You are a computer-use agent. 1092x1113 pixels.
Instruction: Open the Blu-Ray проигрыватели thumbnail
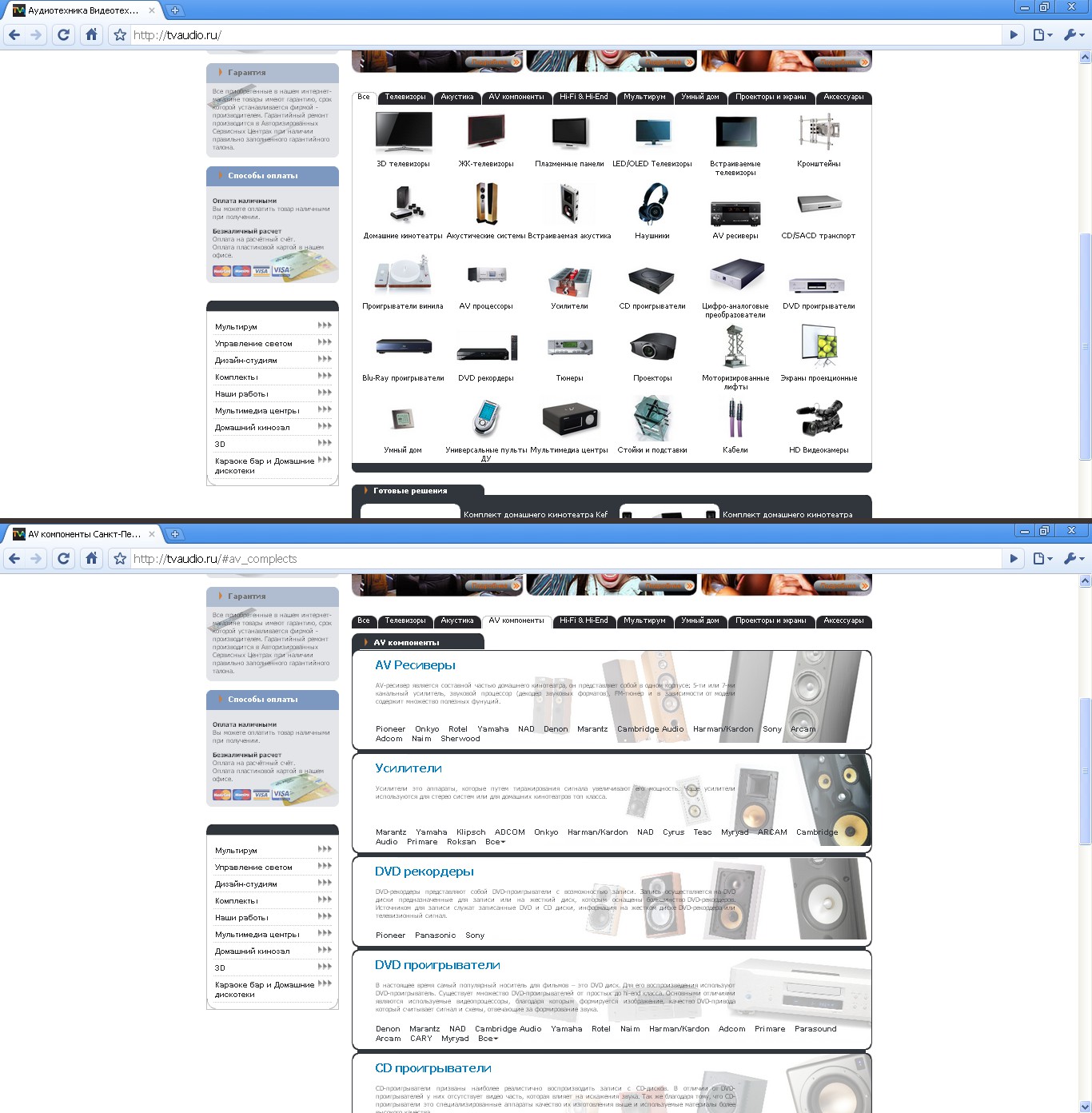(x=404, y=347)
